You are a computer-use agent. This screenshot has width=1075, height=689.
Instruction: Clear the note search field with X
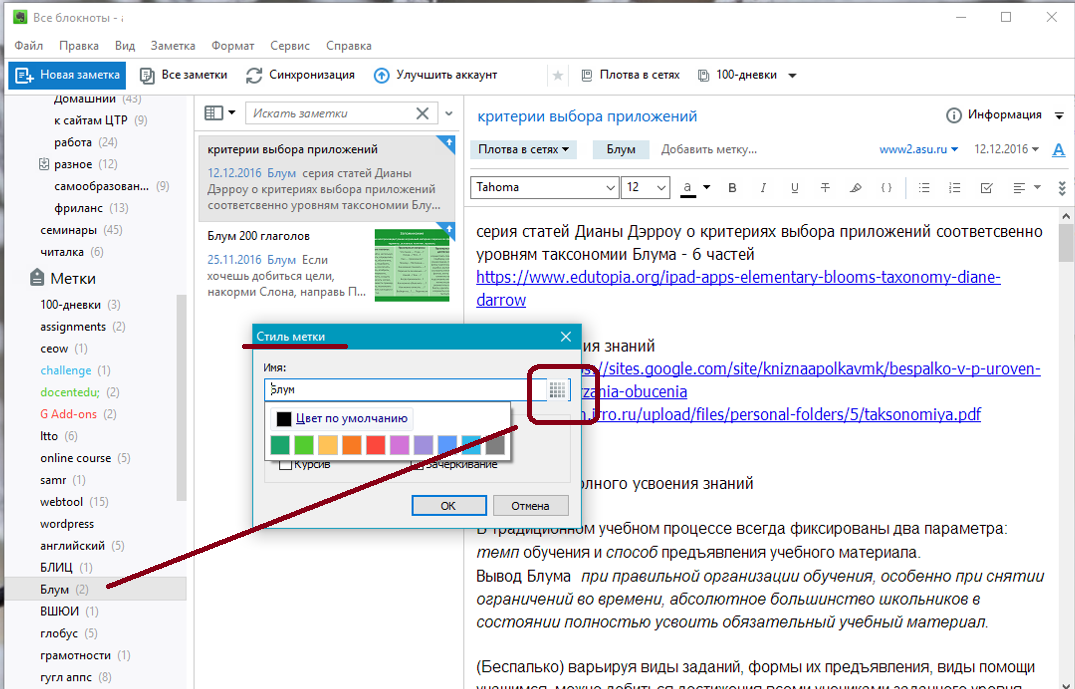(x=422, y=113)
